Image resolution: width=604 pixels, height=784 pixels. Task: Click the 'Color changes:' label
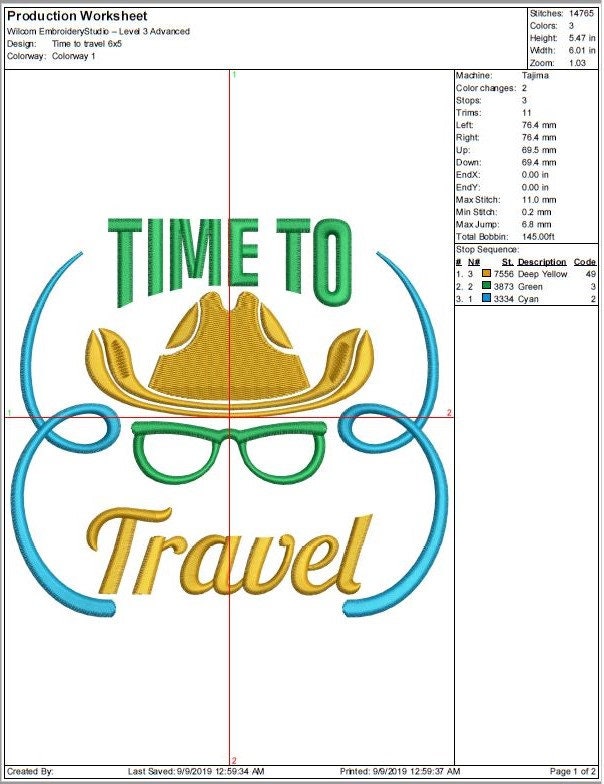(486, 88)
